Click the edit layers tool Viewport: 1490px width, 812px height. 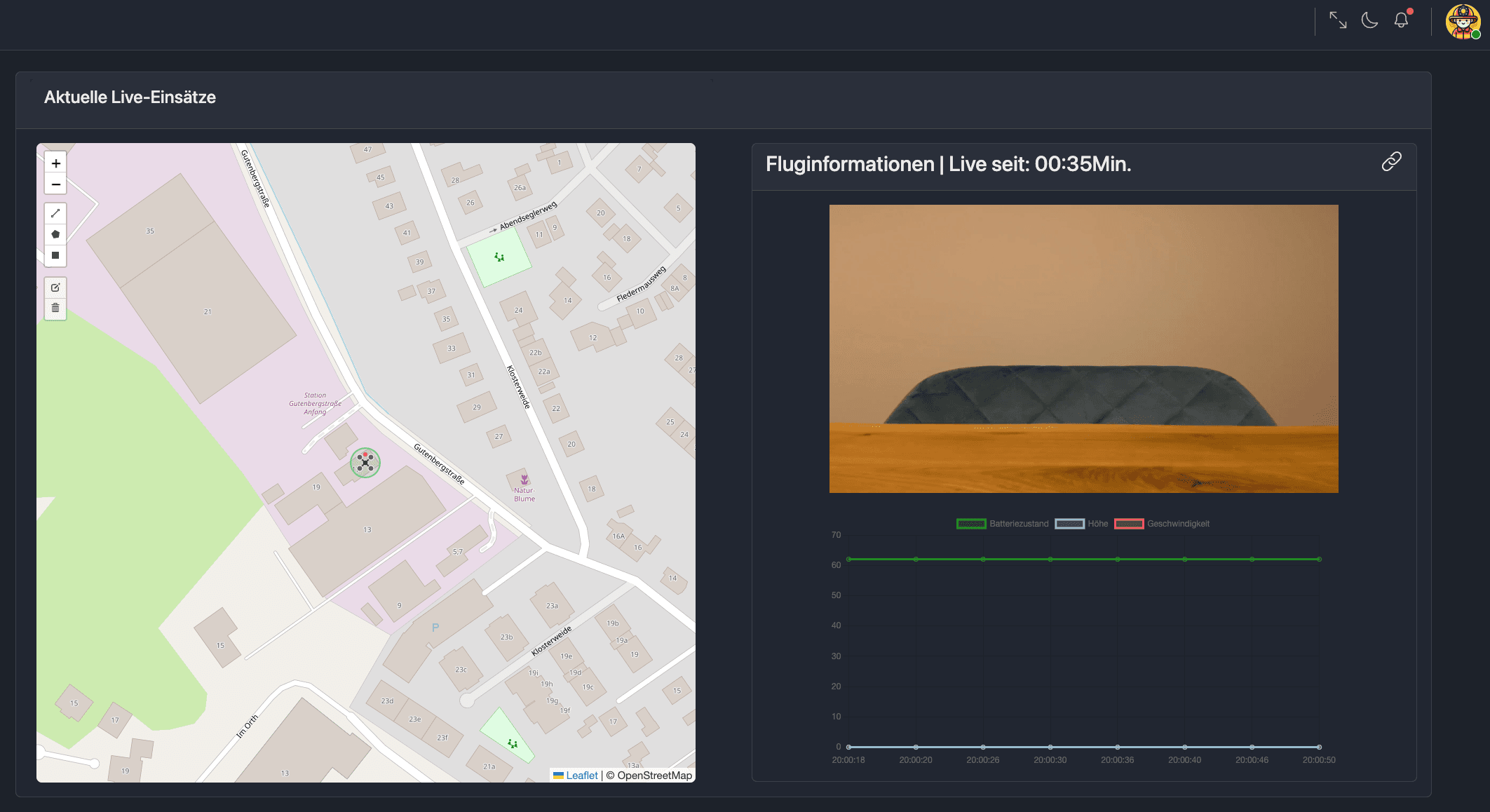[55, 287]
